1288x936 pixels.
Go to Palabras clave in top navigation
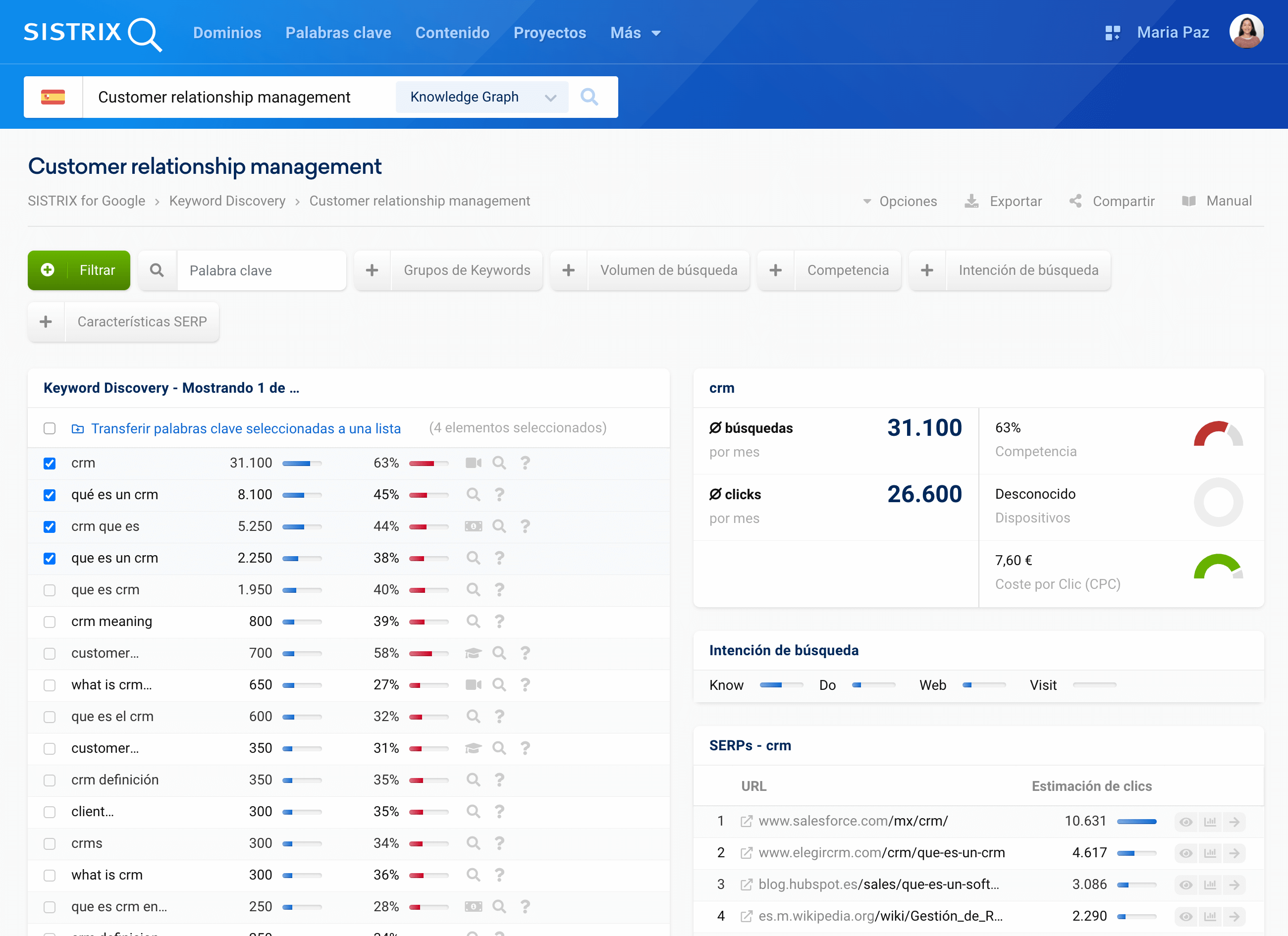[x=338, y=33]
